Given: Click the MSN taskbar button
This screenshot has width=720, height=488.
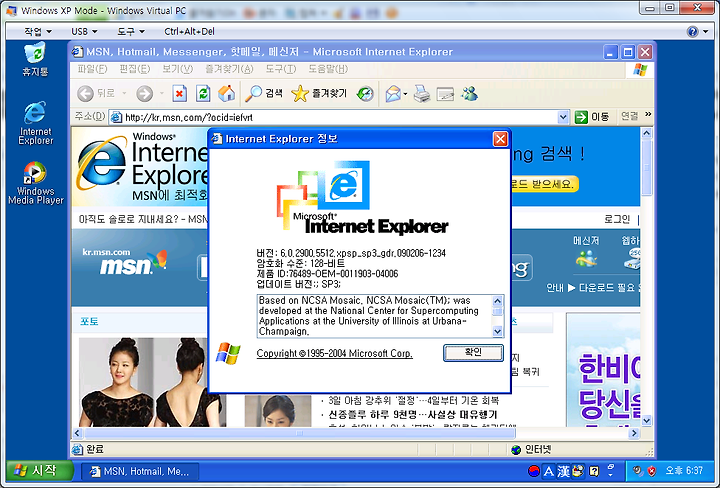Looking at the screenshot, I should [x=141, y=471].
